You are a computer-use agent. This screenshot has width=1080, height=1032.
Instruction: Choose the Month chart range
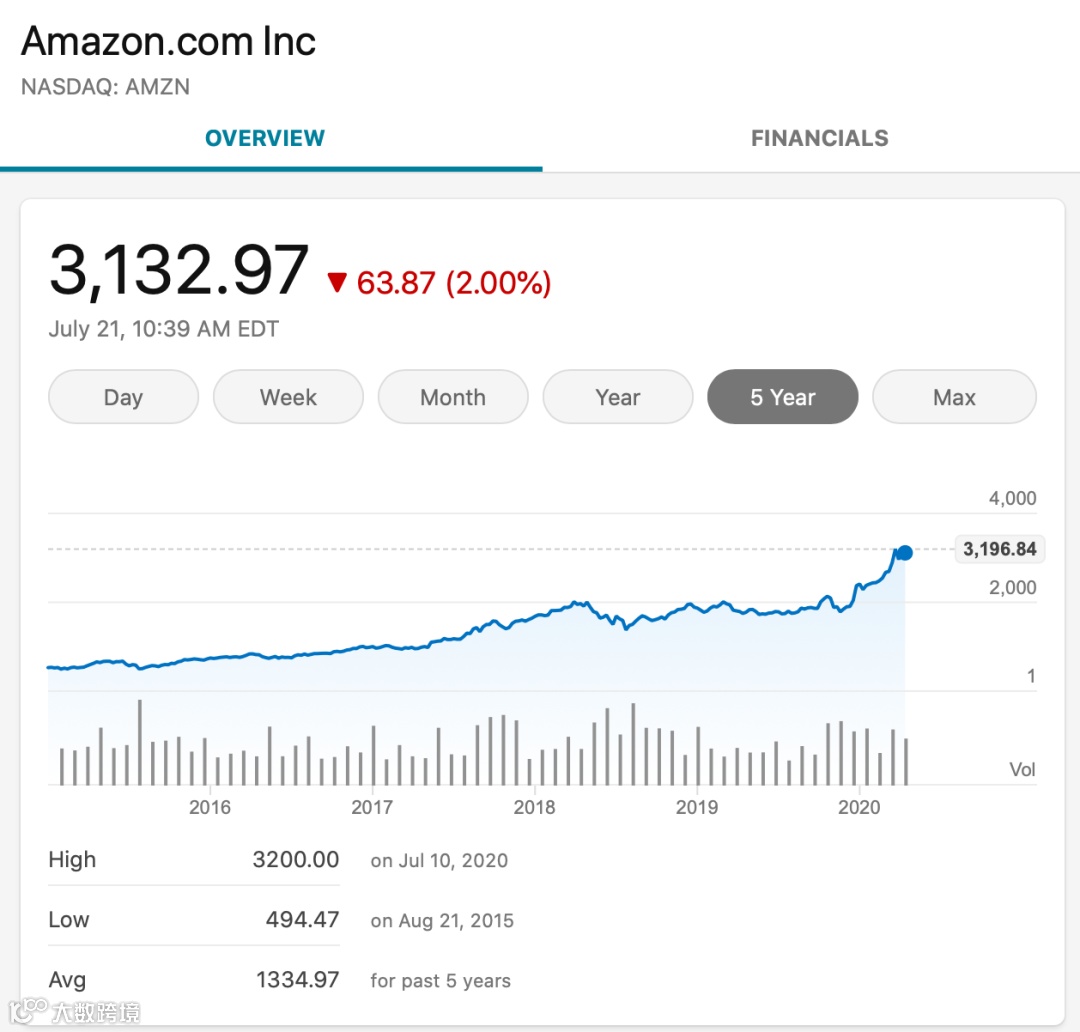click(x=452, y=397)
